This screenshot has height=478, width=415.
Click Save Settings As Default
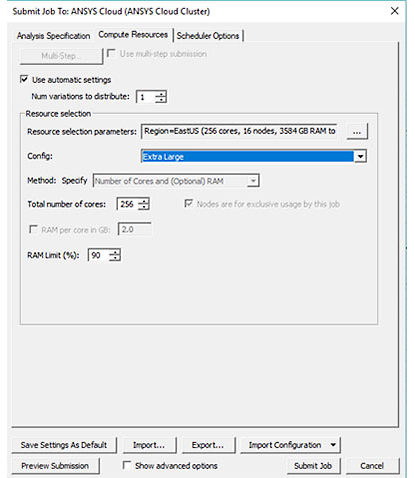point(64,445)
